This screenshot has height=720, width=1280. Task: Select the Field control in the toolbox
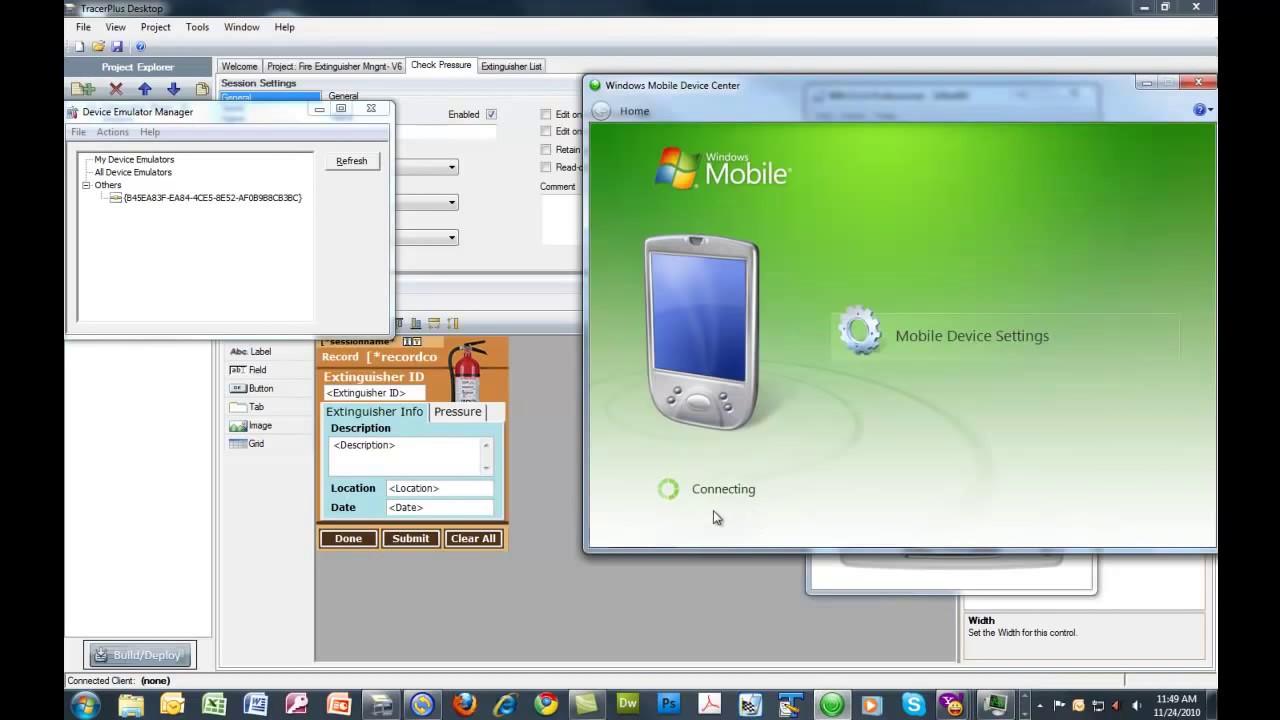tap(249, 370)
